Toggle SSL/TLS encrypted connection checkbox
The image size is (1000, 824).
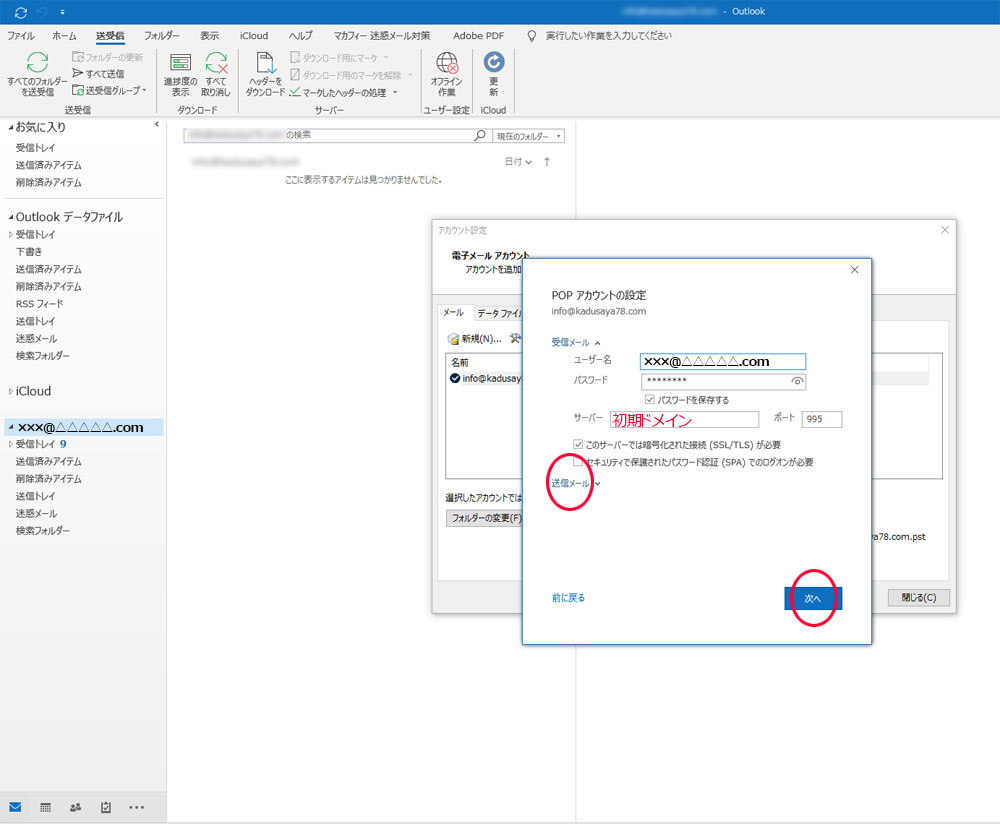coord(578,444)
